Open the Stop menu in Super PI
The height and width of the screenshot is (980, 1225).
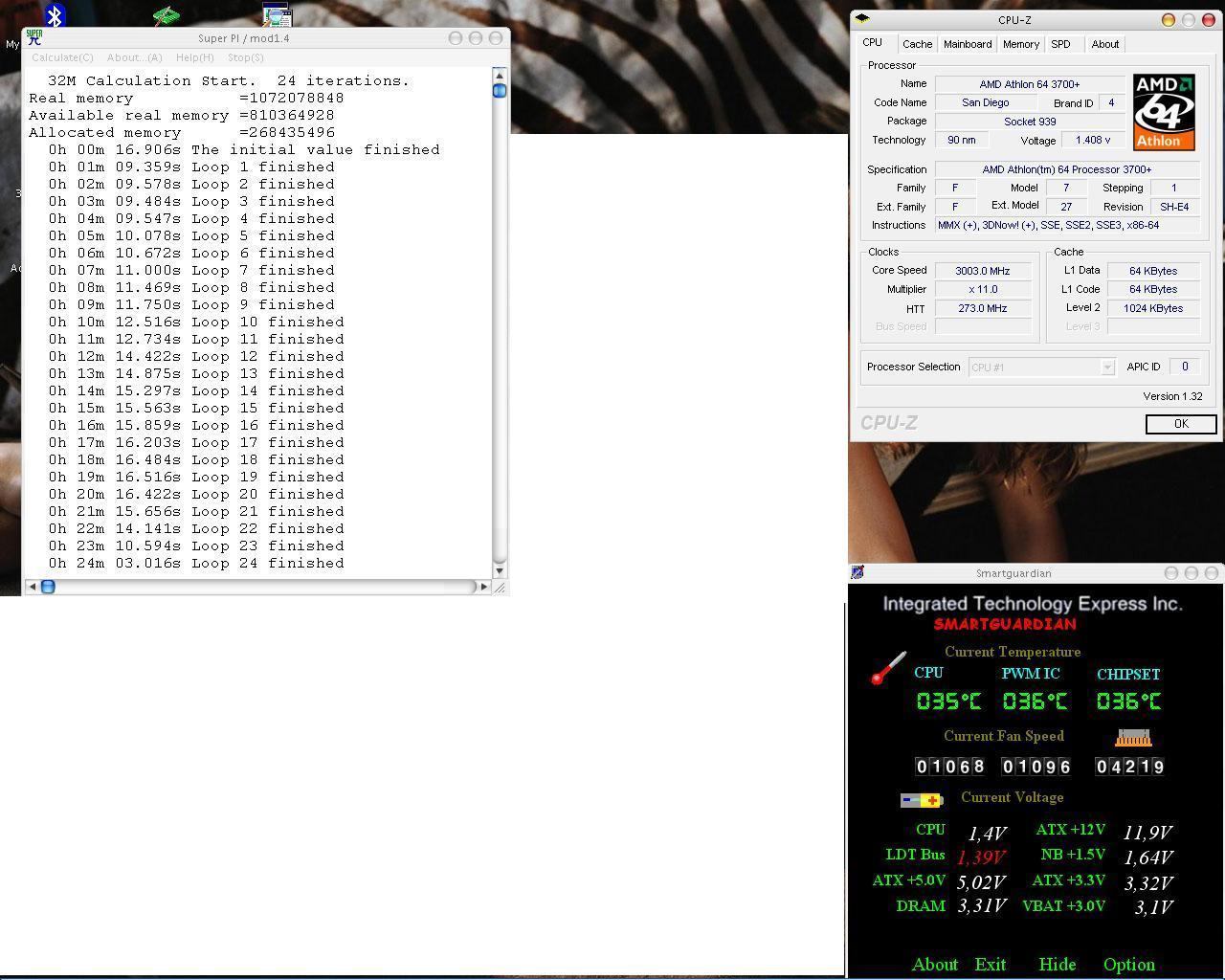(x=245, y=57)
